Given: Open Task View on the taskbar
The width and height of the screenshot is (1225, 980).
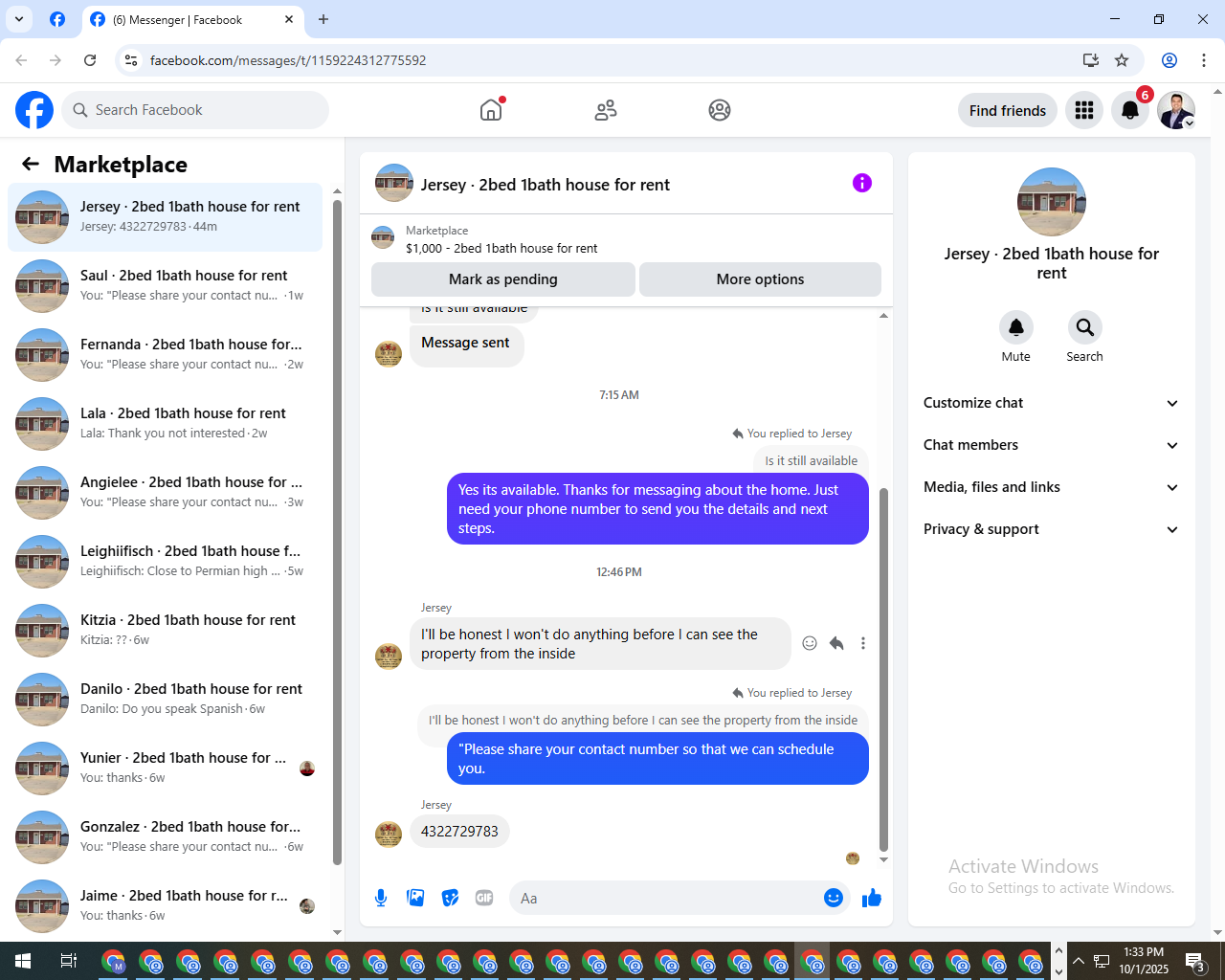Looking at the screenshot, I should (x=69, y=961).
